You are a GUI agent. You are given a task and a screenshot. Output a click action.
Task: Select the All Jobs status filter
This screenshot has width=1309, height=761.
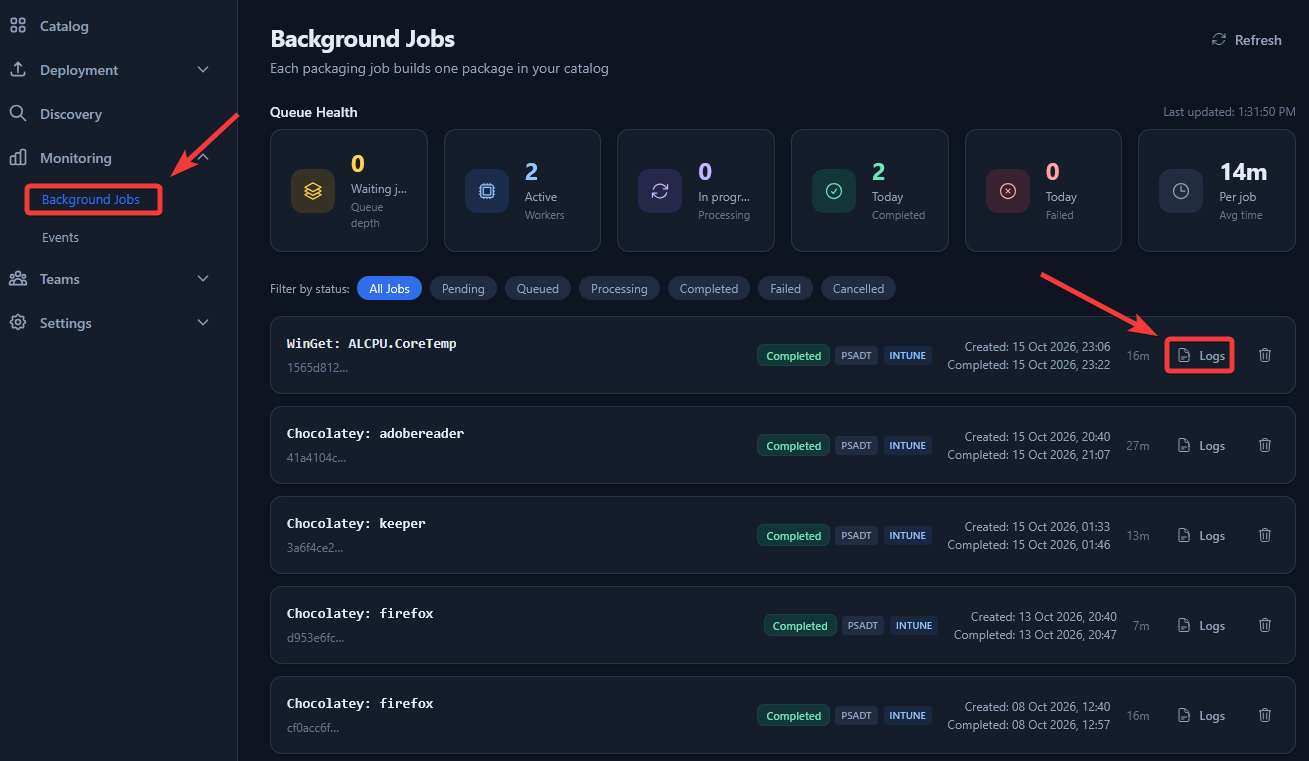[390, 288]
